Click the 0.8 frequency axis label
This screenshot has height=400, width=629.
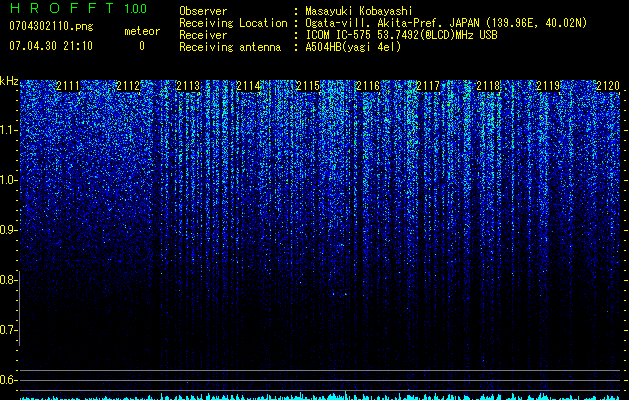click(x=8, y=280)
